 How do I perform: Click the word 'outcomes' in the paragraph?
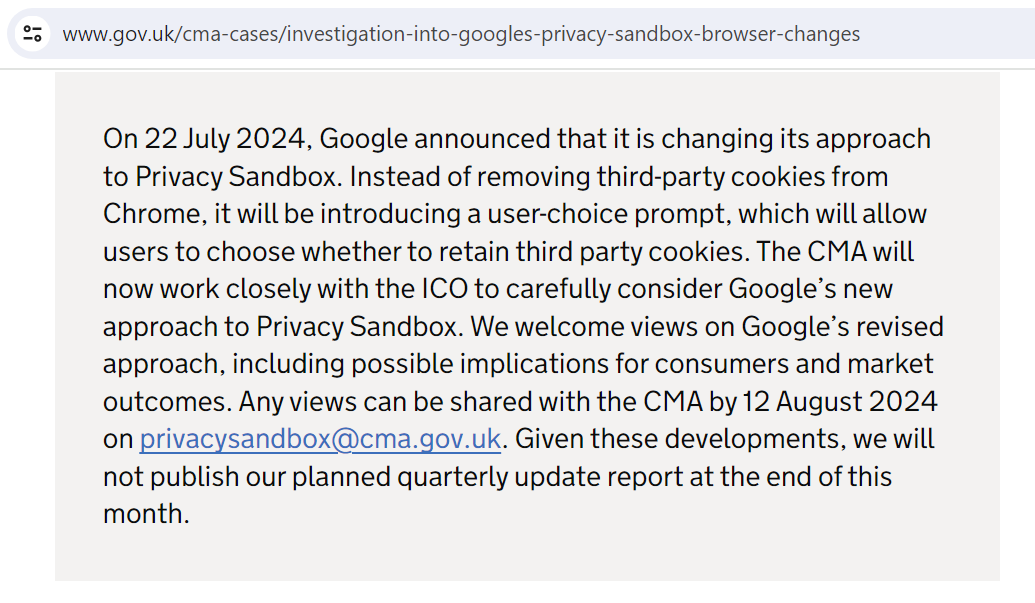coord(165,402)
